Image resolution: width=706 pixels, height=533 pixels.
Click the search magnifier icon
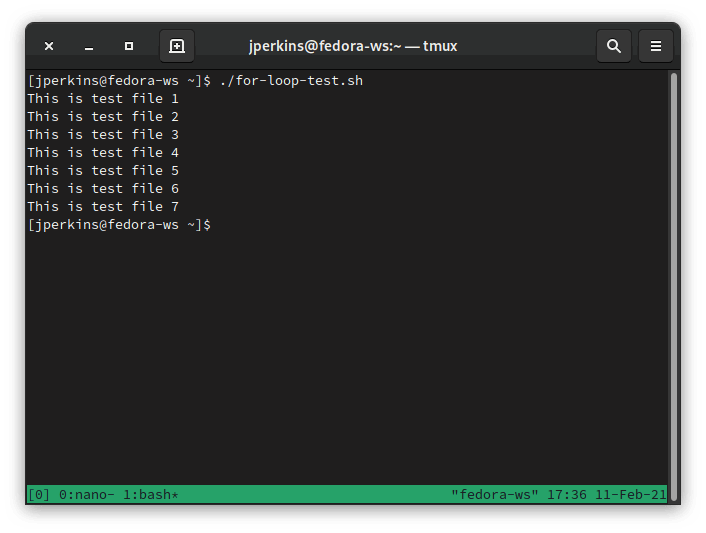click(614, 46)
